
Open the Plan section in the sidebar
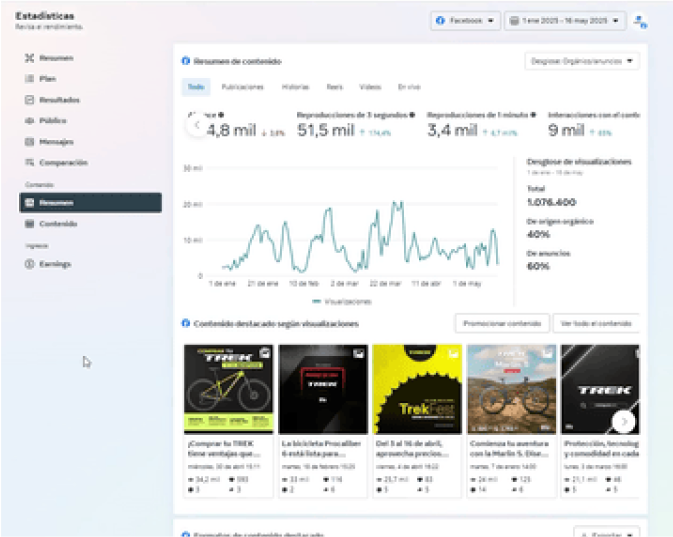coord(47,79)
